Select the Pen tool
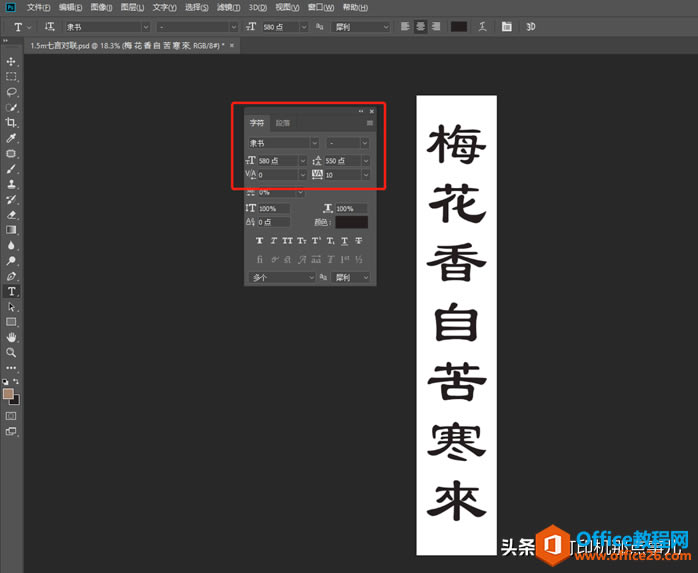 (11, 276)
